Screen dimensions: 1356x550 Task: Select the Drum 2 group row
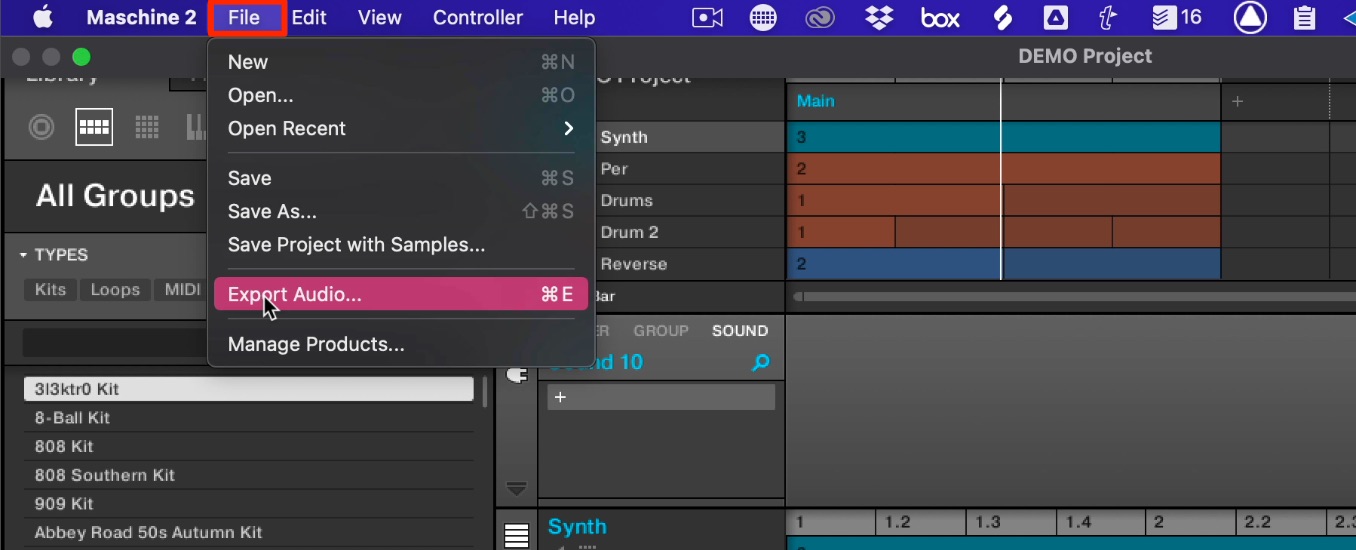click(690, 232)
